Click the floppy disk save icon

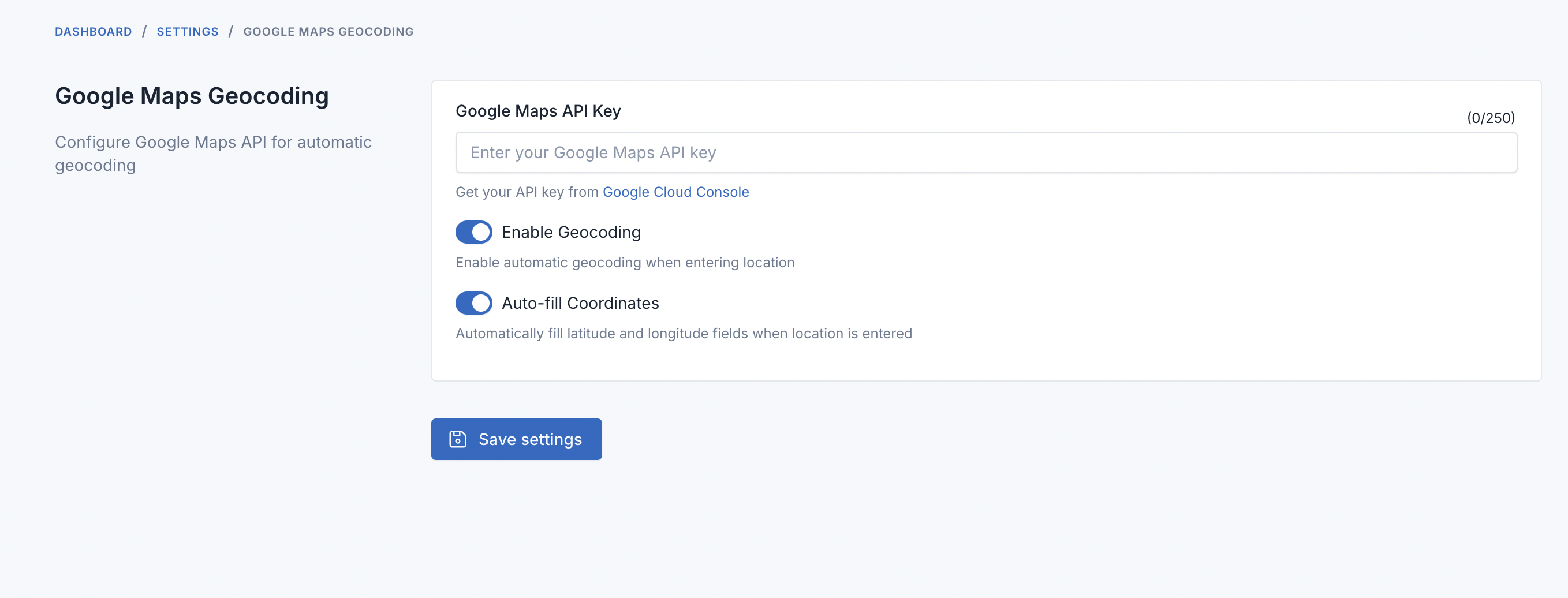pos(457,439)
